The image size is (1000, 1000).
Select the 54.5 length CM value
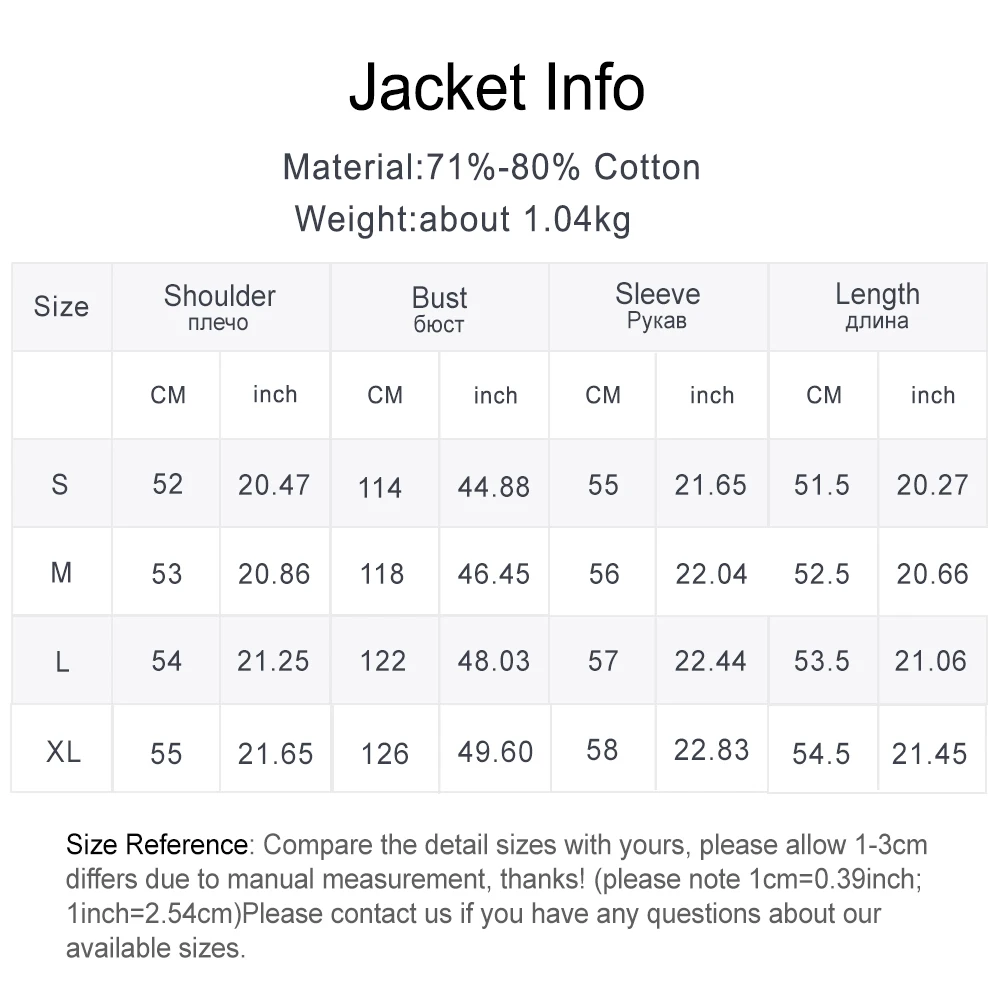tap(821, 754)
